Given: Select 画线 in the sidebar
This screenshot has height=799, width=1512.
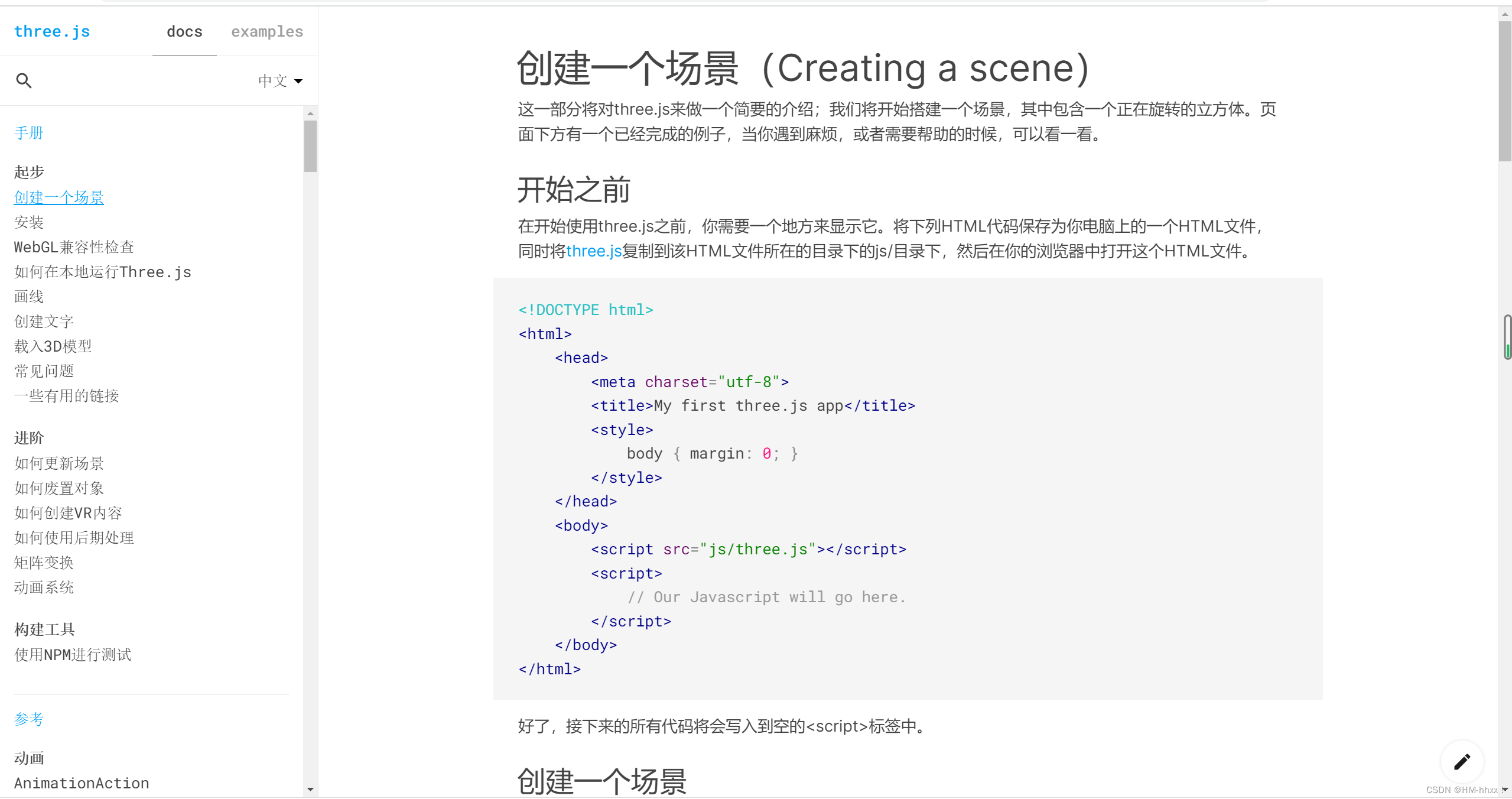Looking at the screenshot, I should (28, 296).
